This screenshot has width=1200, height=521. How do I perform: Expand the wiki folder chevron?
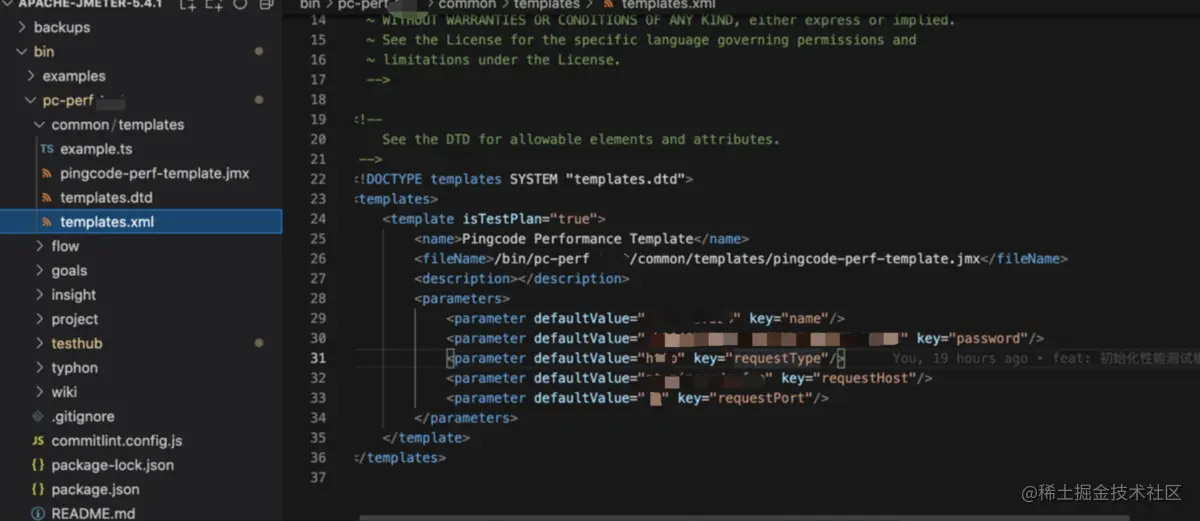click(x=40, y=392)
